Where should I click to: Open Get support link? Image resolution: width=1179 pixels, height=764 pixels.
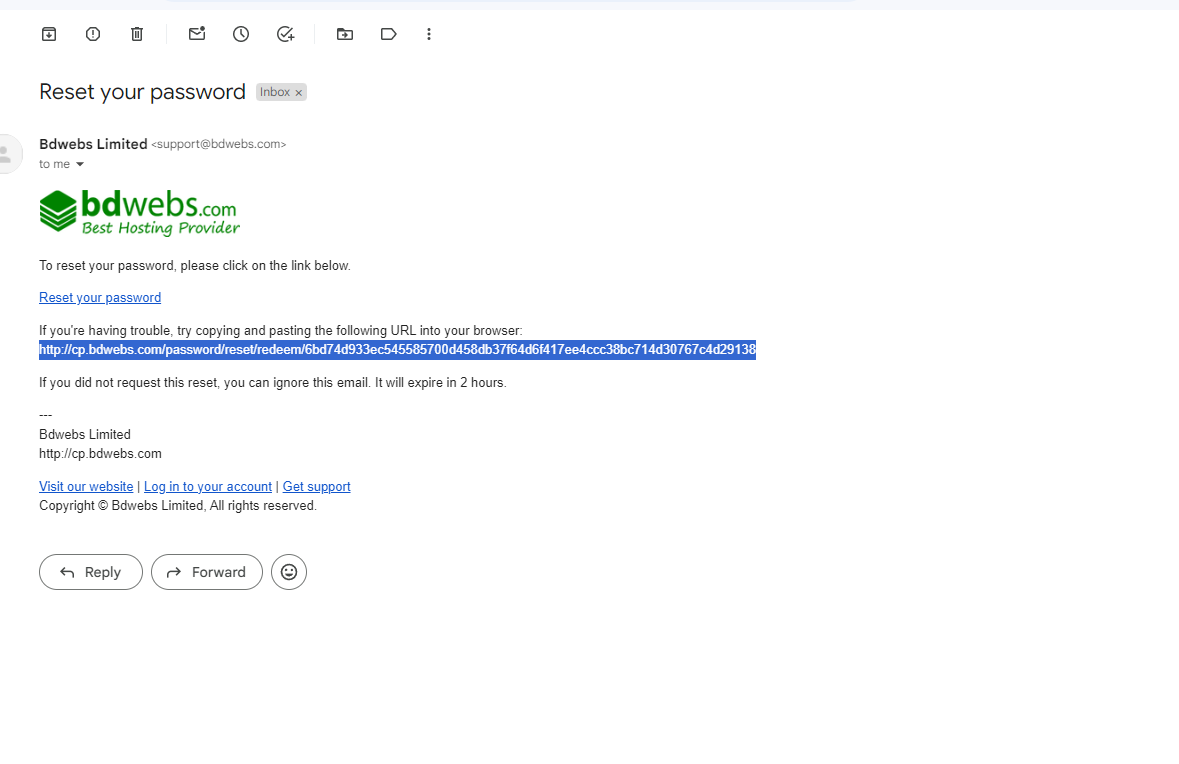[x=317, y=487]
